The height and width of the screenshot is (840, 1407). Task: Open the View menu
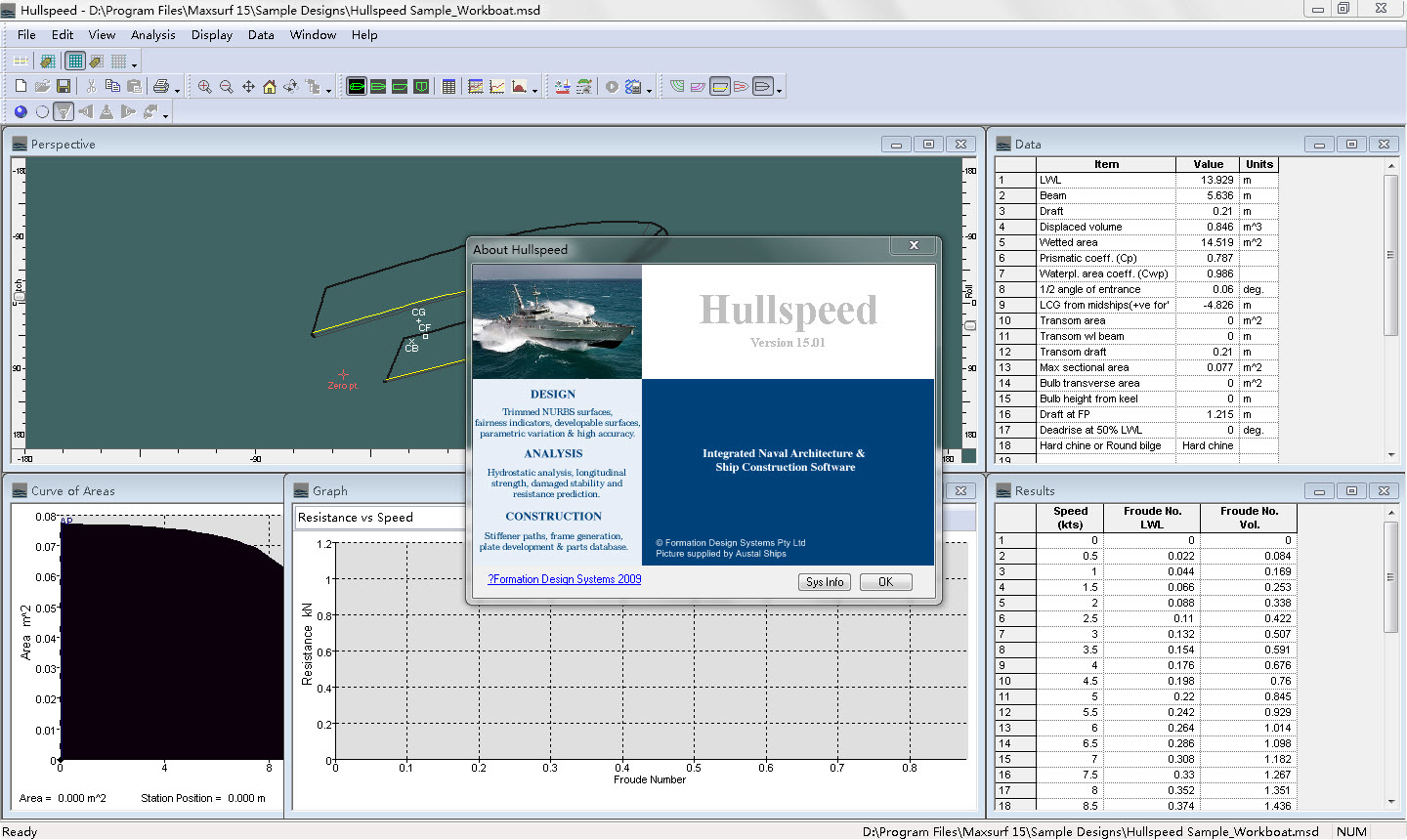[102, 34]
